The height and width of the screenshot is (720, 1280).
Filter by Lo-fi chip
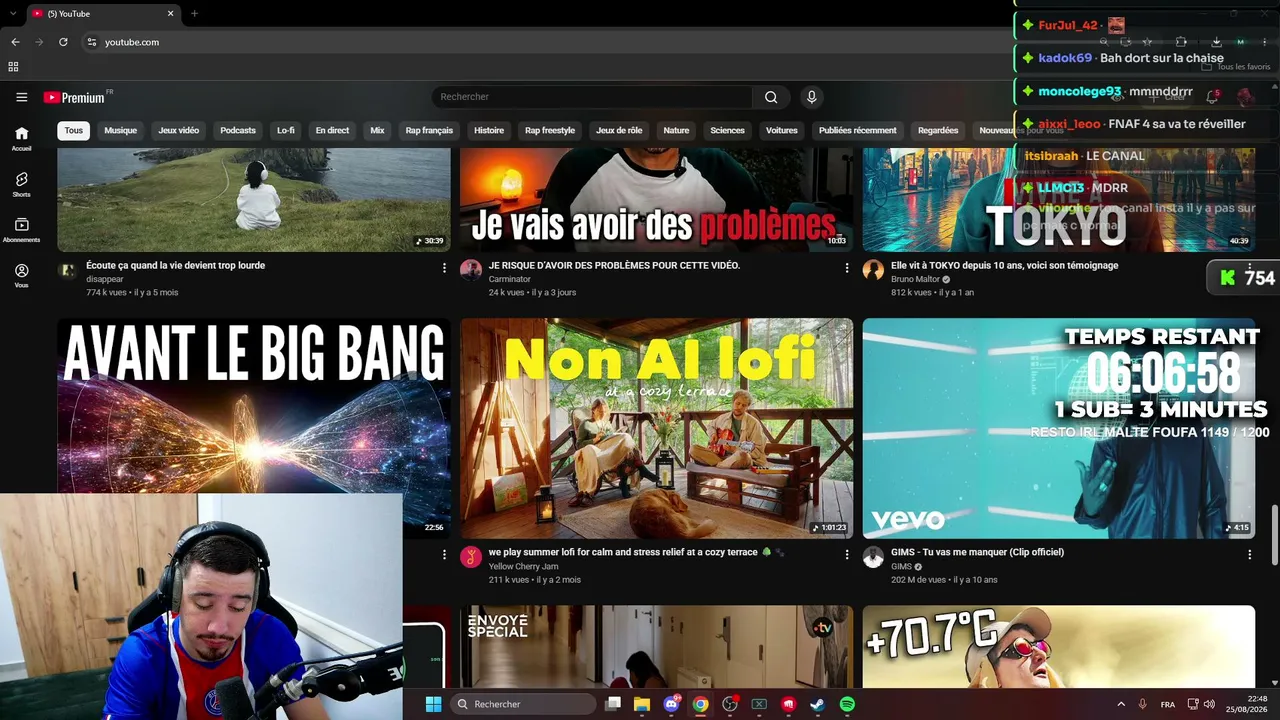point(286,130)
